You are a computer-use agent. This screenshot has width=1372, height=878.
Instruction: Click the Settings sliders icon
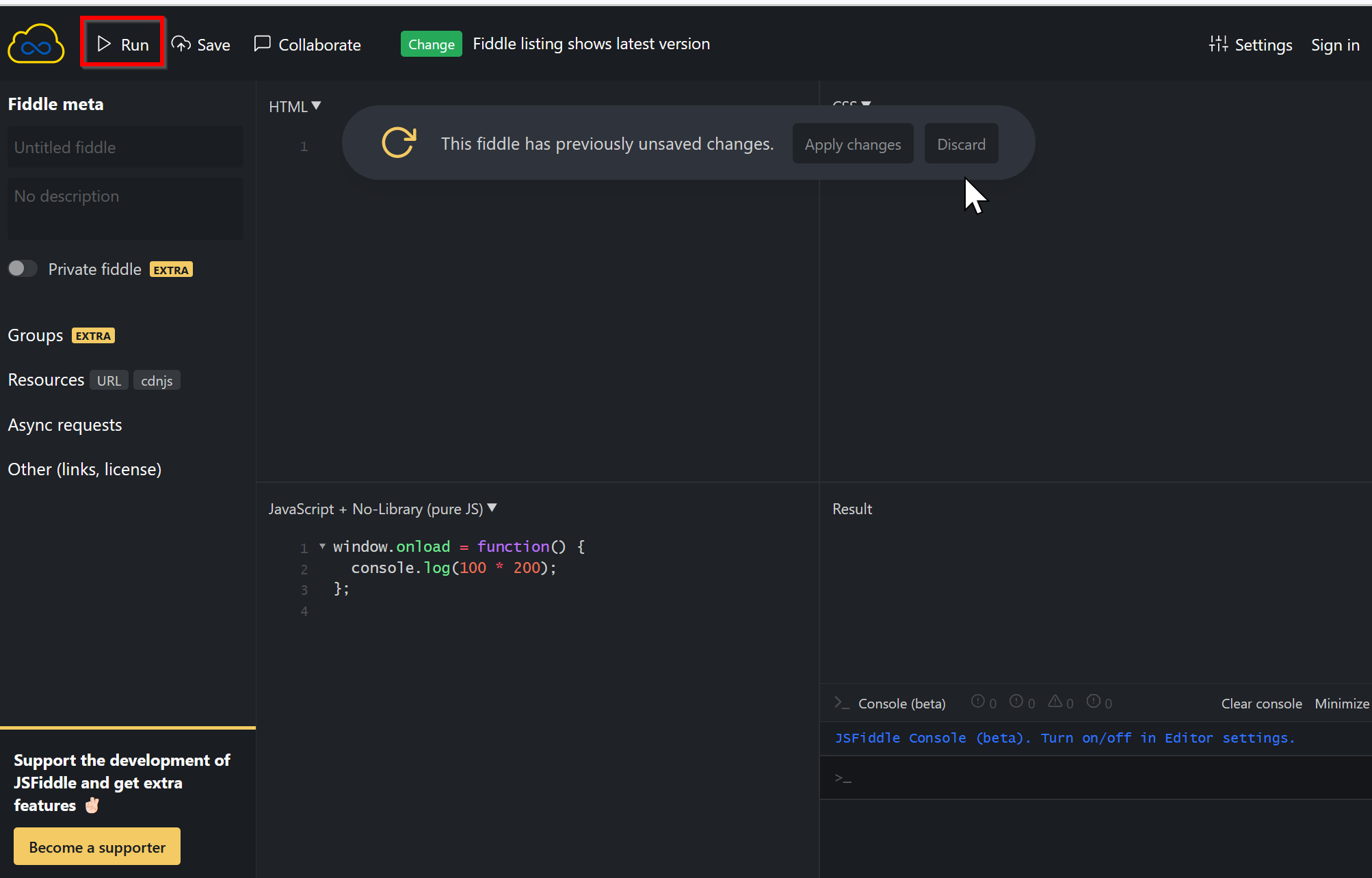[x=1218, y=44]
